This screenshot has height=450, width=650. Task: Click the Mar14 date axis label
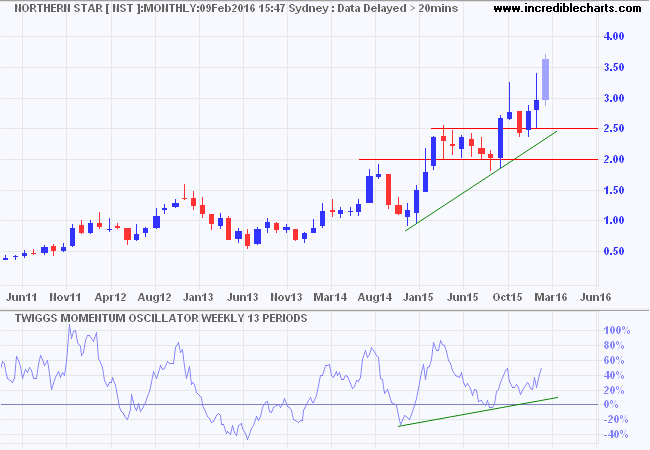coord(330,297)
